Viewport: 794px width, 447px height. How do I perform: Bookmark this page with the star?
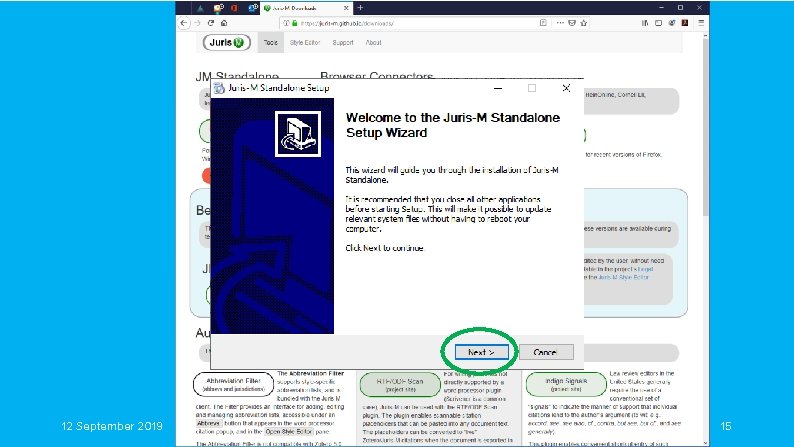(x=583, y=23)
